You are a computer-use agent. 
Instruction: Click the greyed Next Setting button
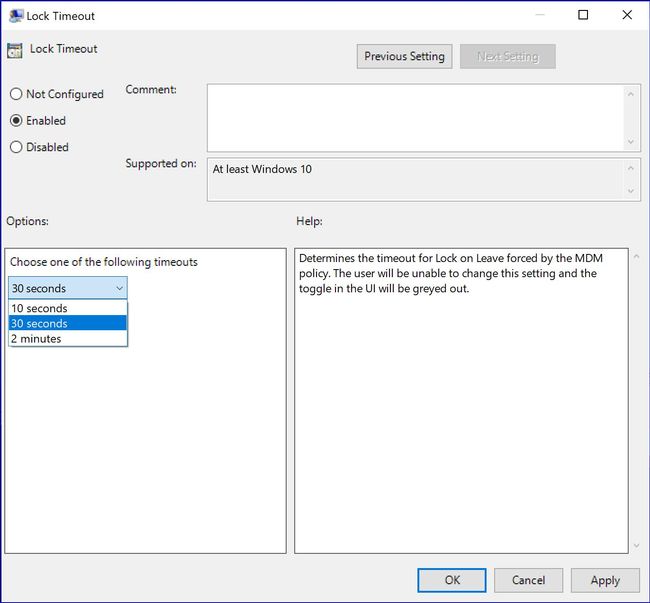pos(508,56)
